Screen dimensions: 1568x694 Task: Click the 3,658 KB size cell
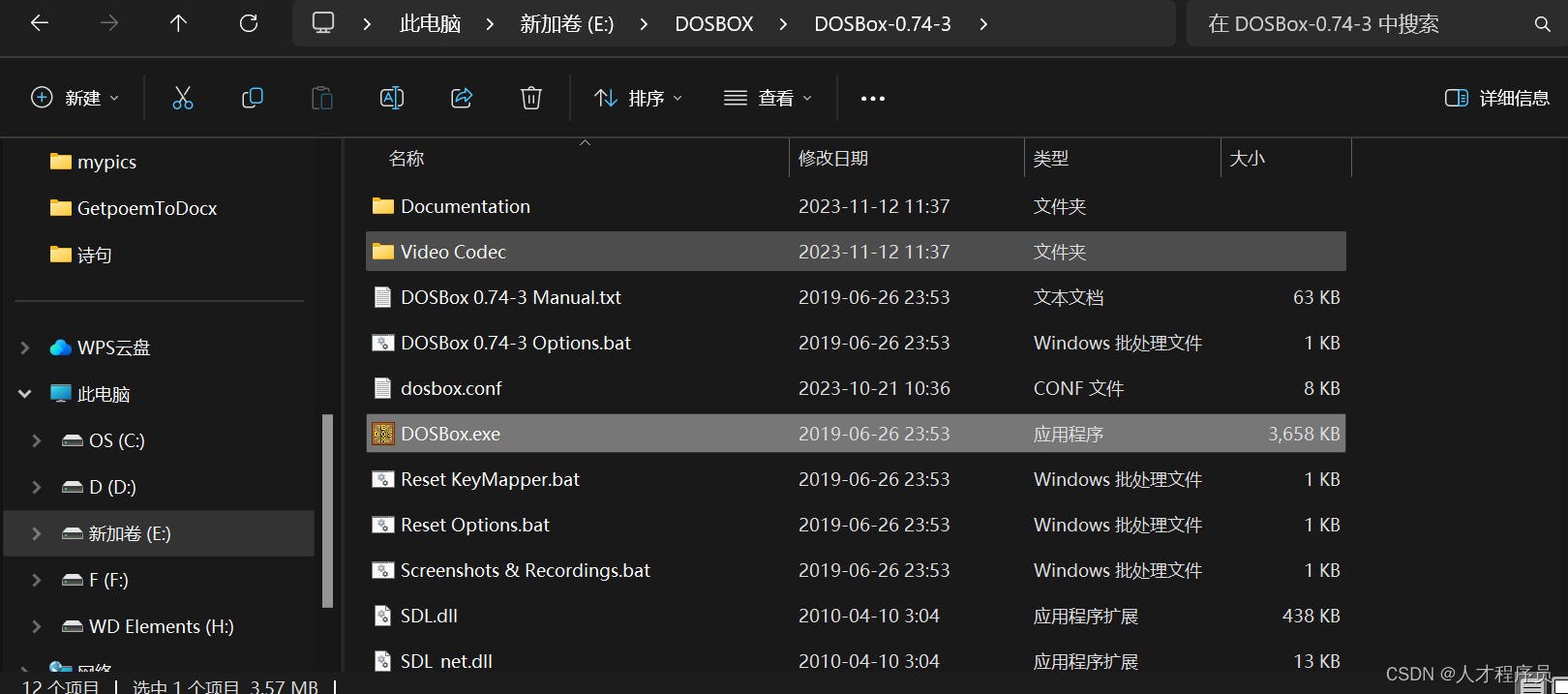coord(1304,434)
